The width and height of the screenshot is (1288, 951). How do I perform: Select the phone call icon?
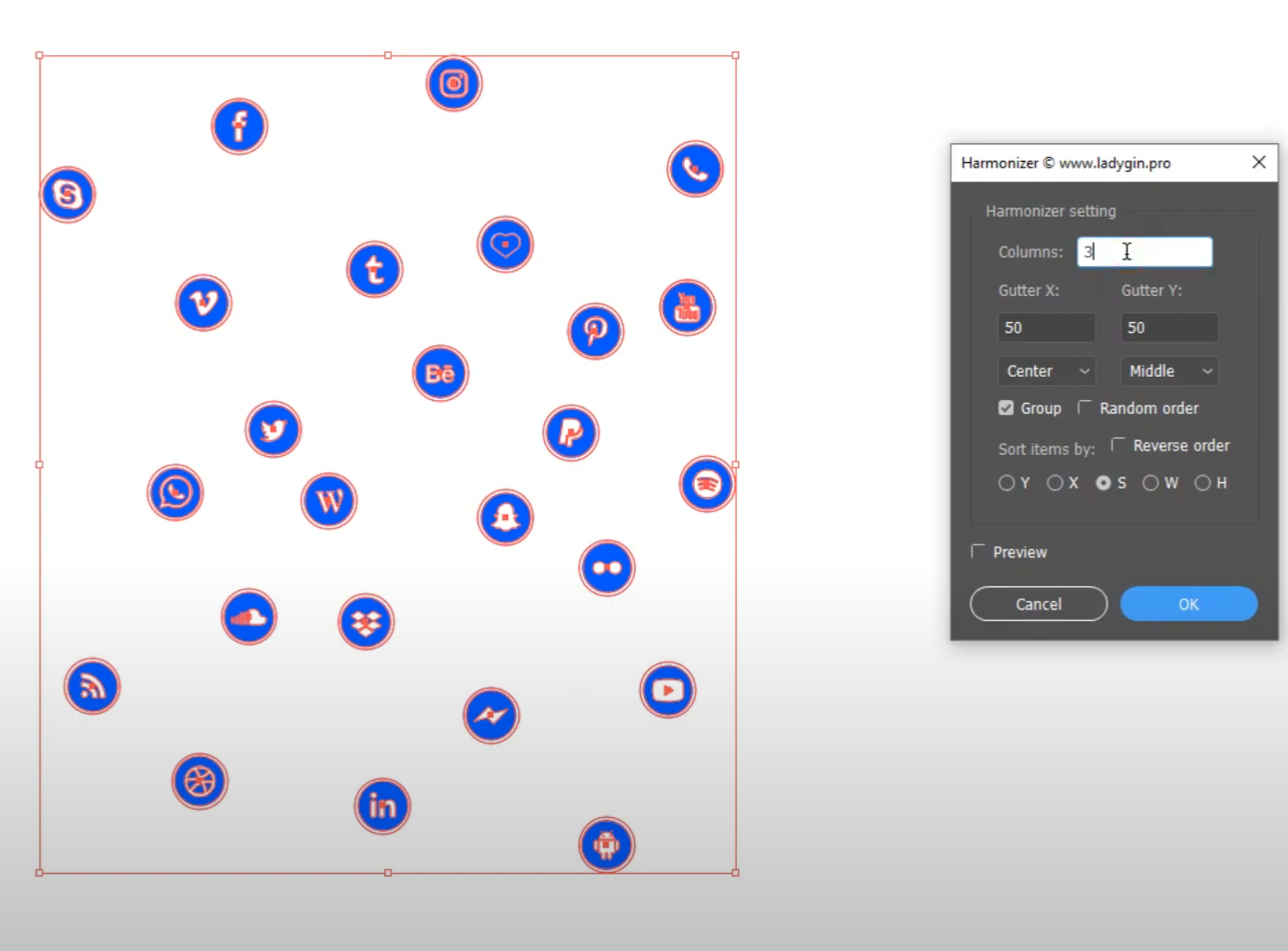[695, 168]
